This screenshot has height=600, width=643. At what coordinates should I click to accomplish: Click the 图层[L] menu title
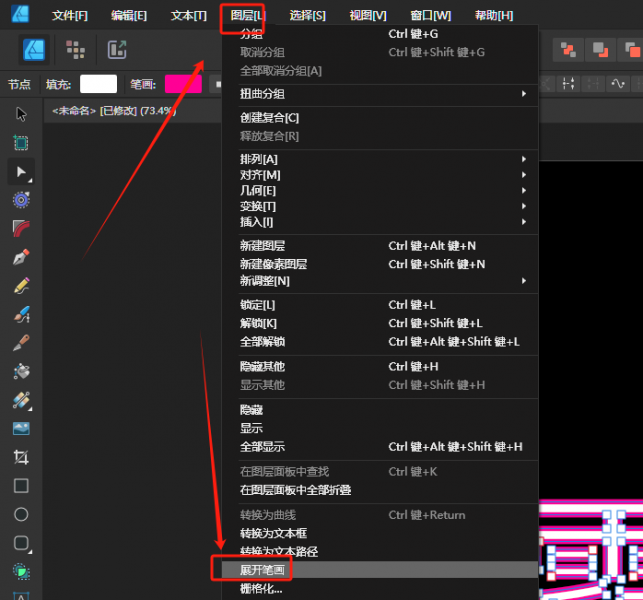click(x=248, y=16)
